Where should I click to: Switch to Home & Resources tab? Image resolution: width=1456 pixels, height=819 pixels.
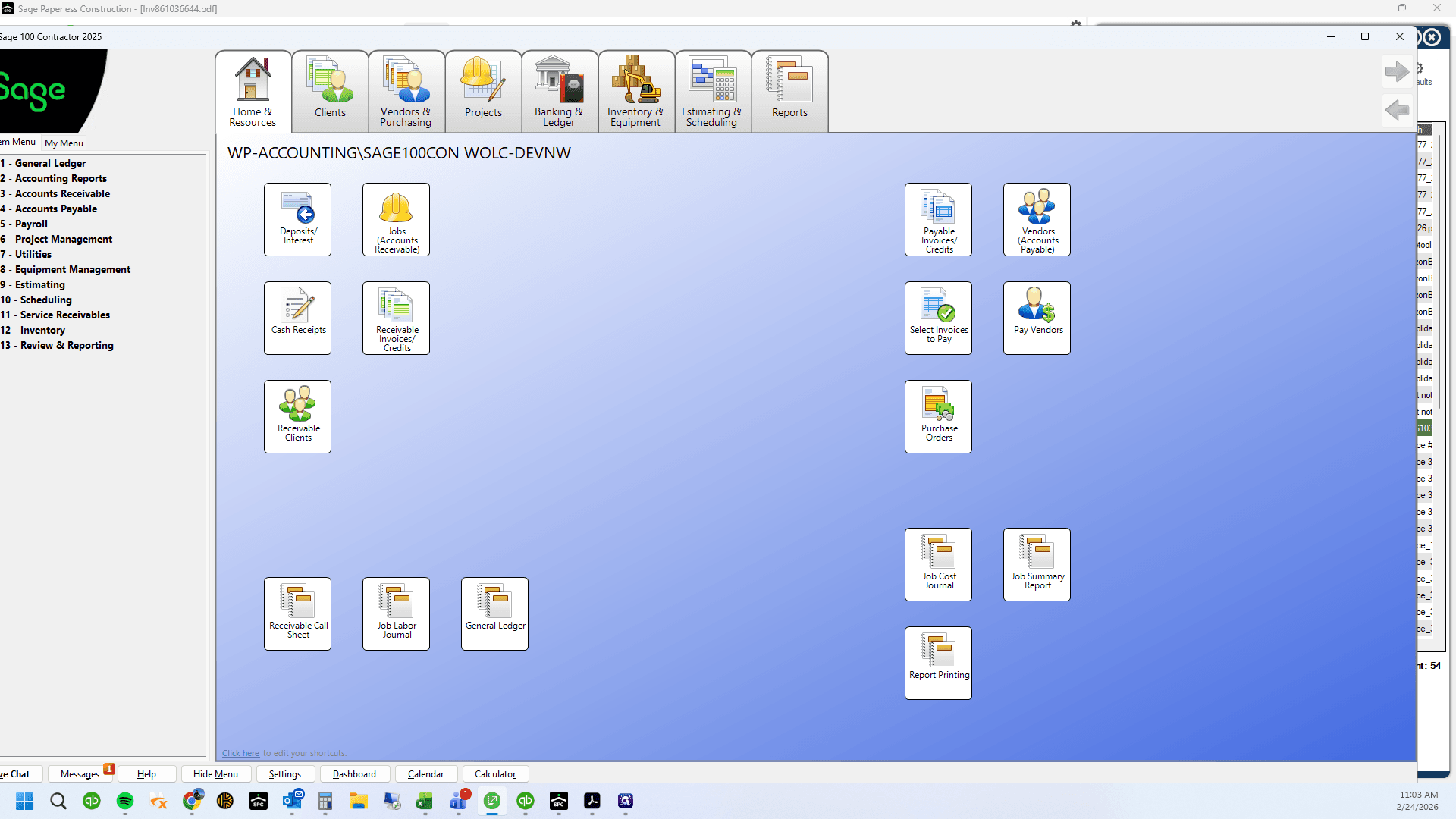253,92
